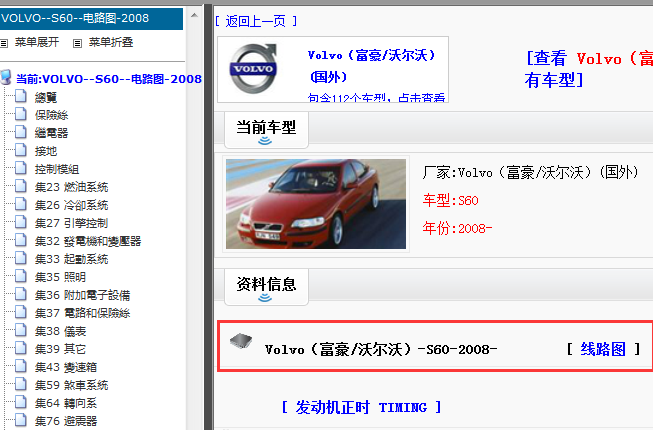Open 集38 儀表 entry
653x430 pixels.
60,331
